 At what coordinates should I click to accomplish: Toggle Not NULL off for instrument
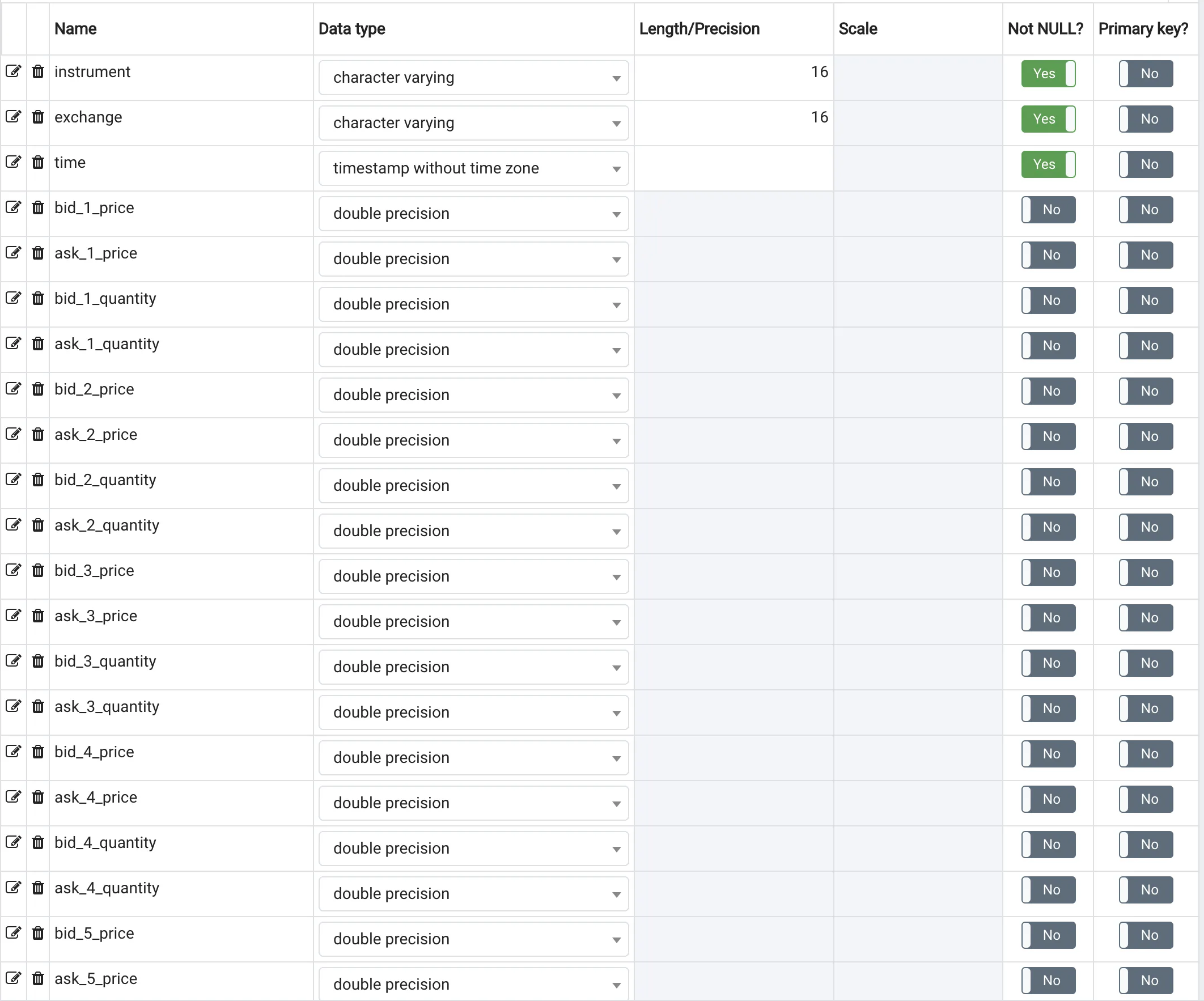(1048, 73)
